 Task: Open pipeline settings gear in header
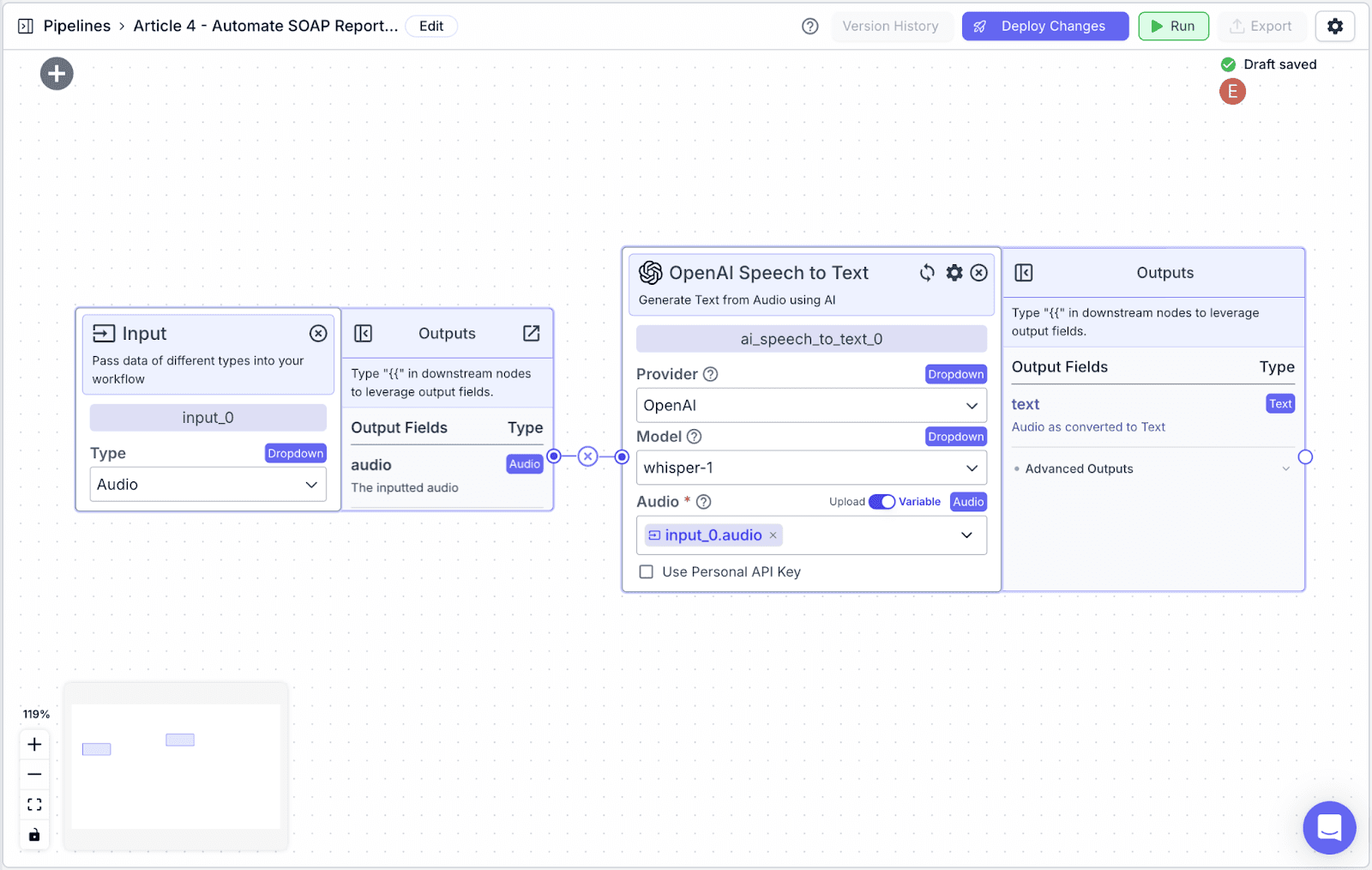[1335, 26]
